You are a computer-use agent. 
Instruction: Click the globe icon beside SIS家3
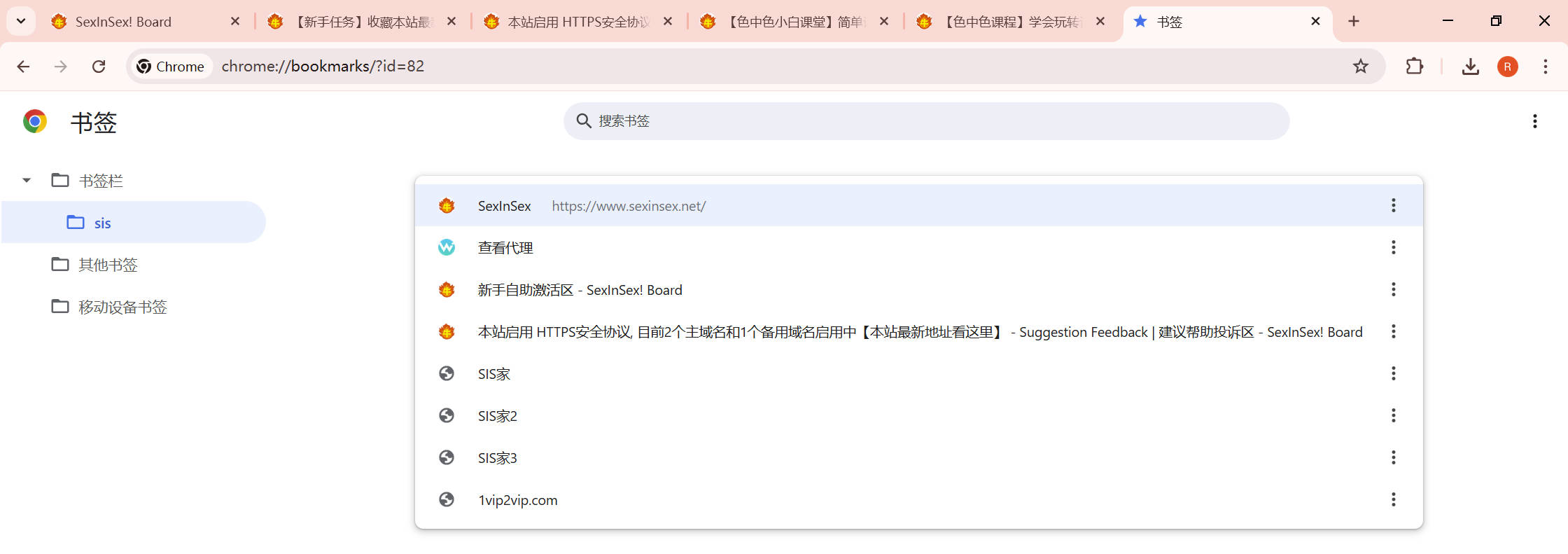(x=447, y=457)
